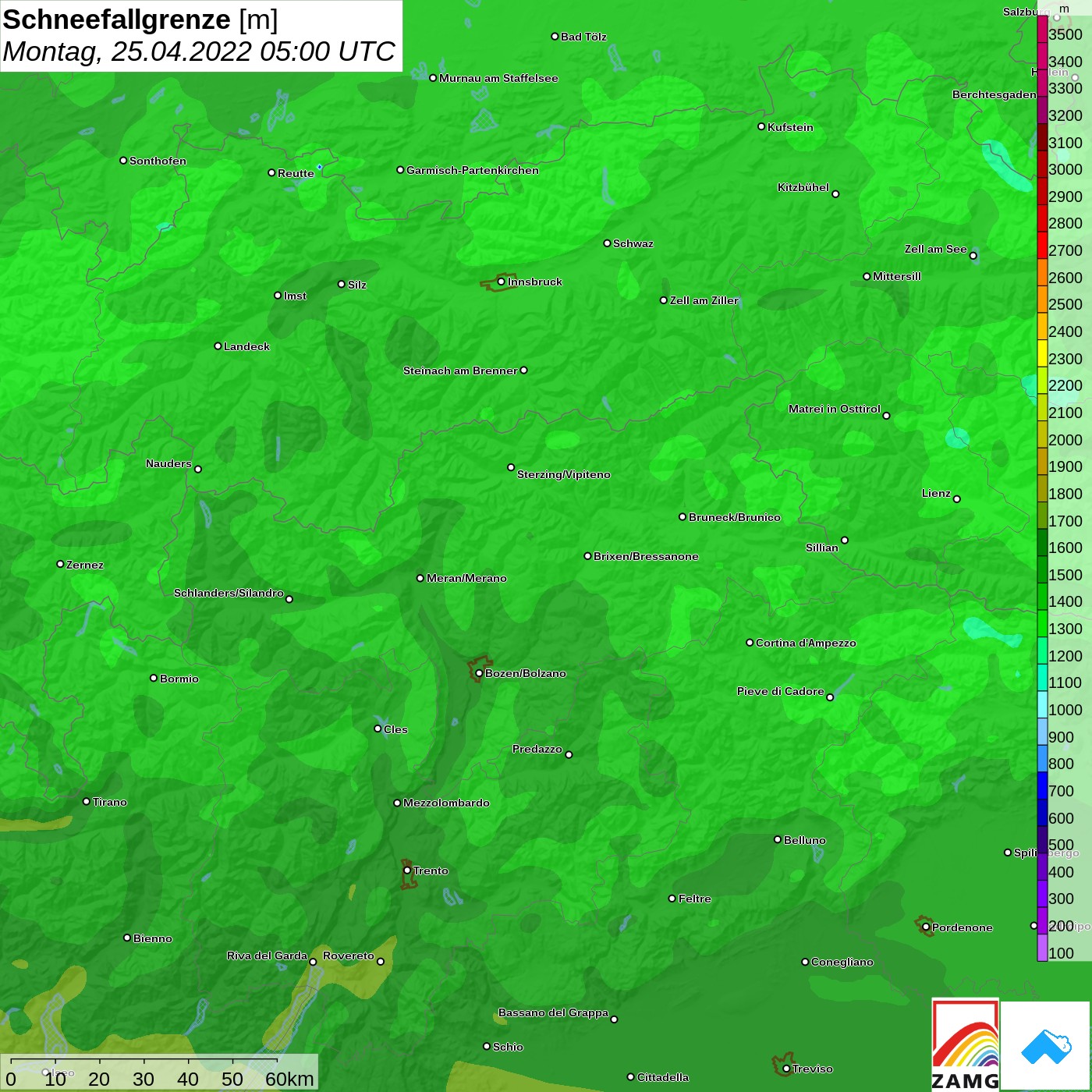The width and height of the screenshot is (1092, 1092).
Task: Click the Pieve di Cadore label
Action: (781, 691)
